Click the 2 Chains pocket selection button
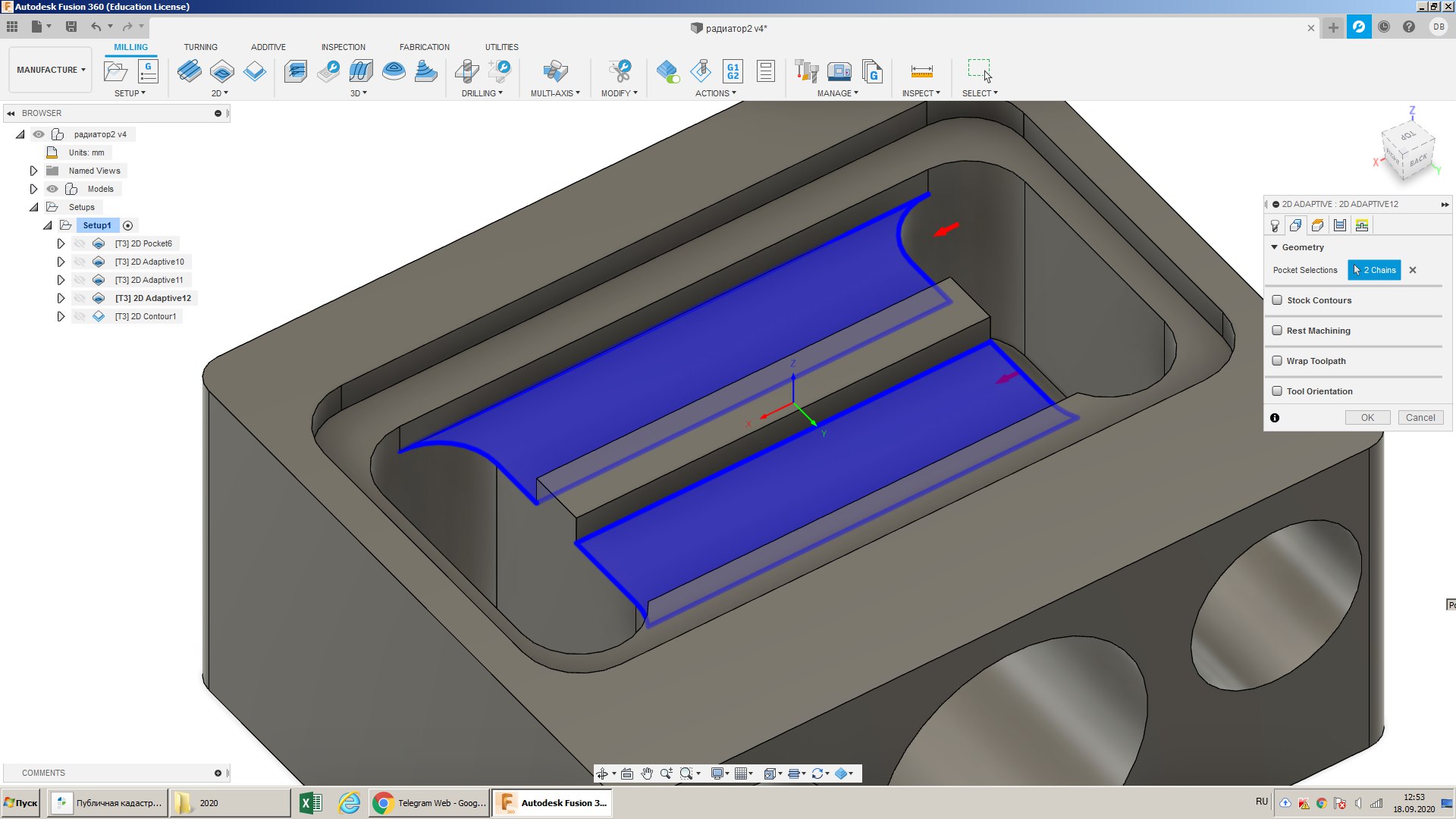 coord(1374,270)
